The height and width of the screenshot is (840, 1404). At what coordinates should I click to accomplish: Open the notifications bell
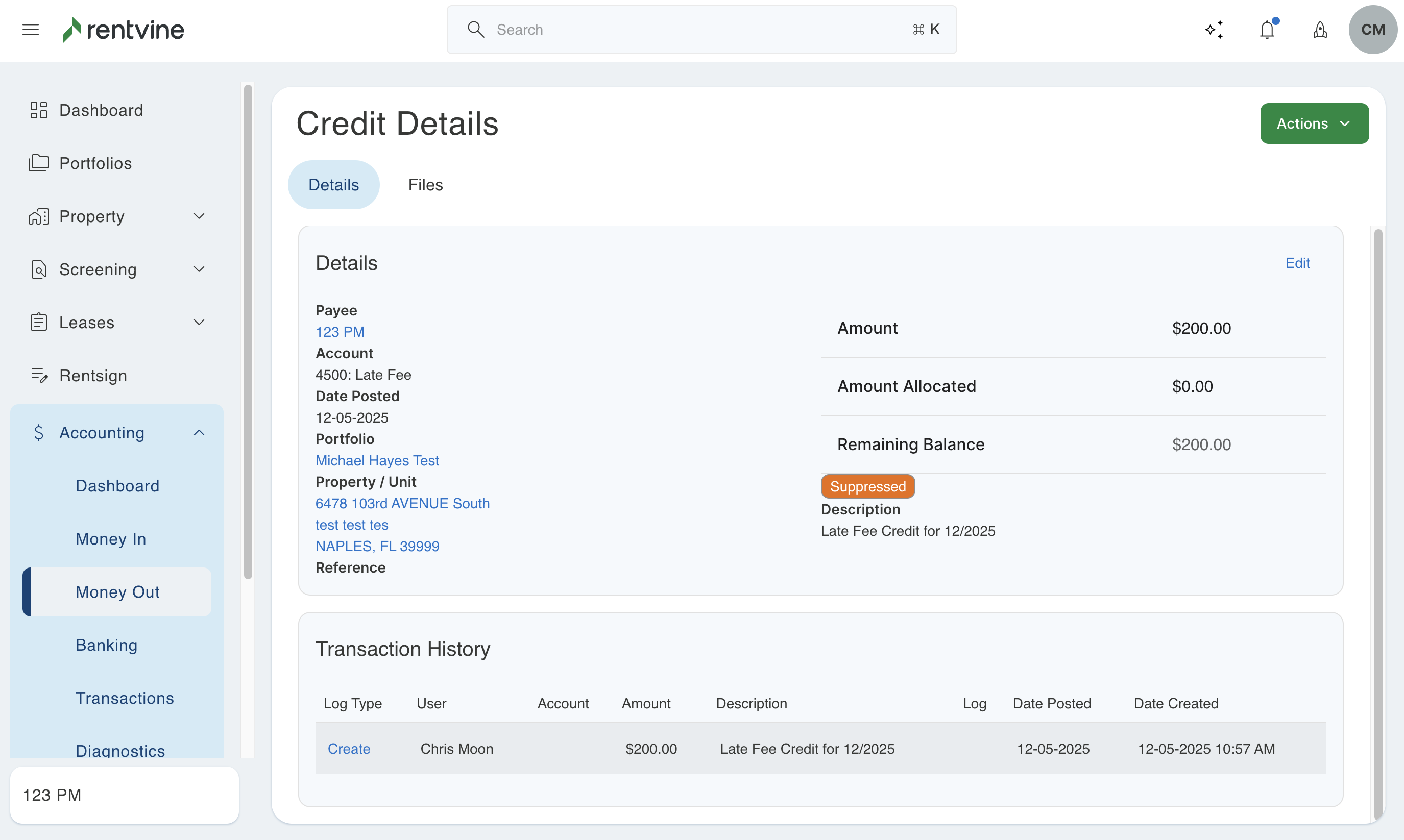click(x=1267, y=30)
